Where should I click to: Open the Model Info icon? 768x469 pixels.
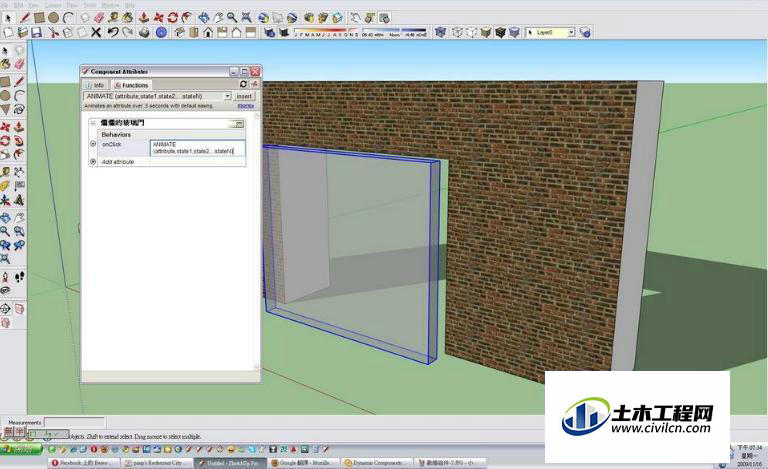tap(161, 32)
